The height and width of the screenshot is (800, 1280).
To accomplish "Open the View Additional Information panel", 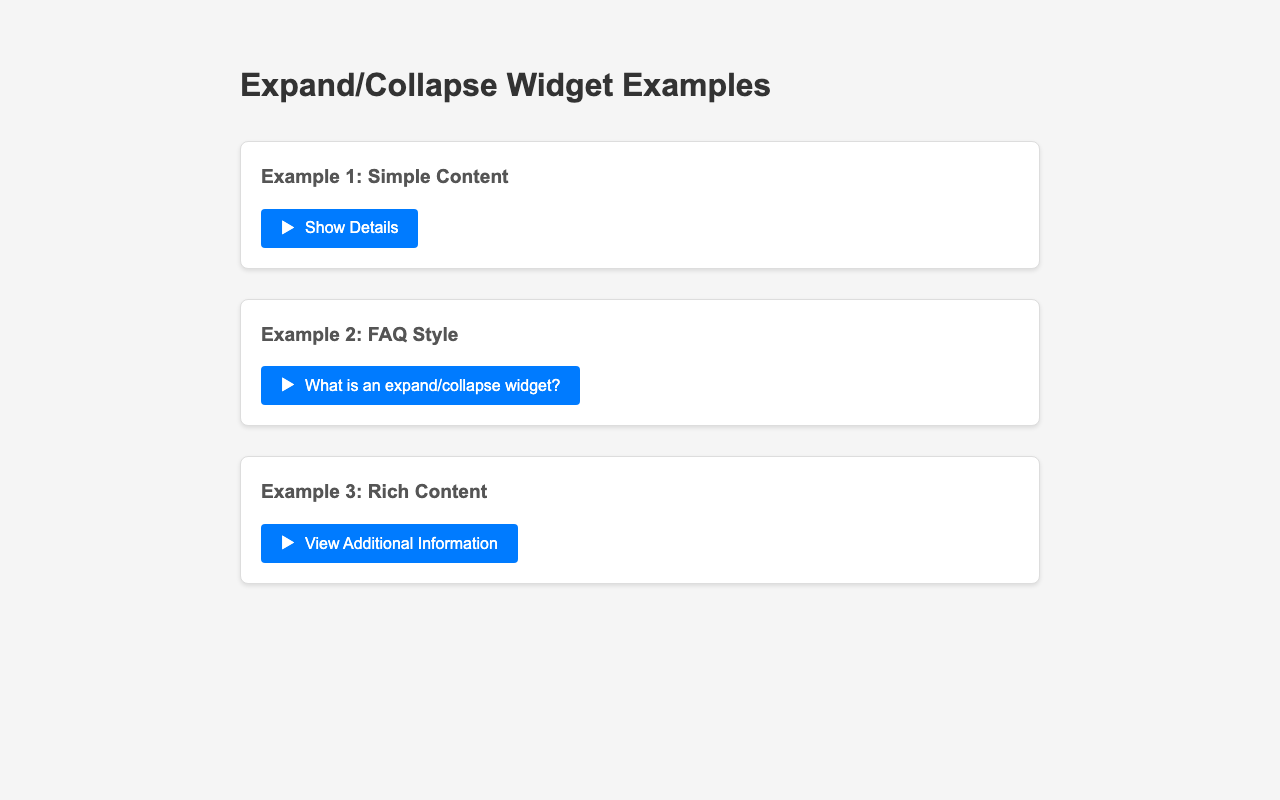I will click(x=400, y=543).
